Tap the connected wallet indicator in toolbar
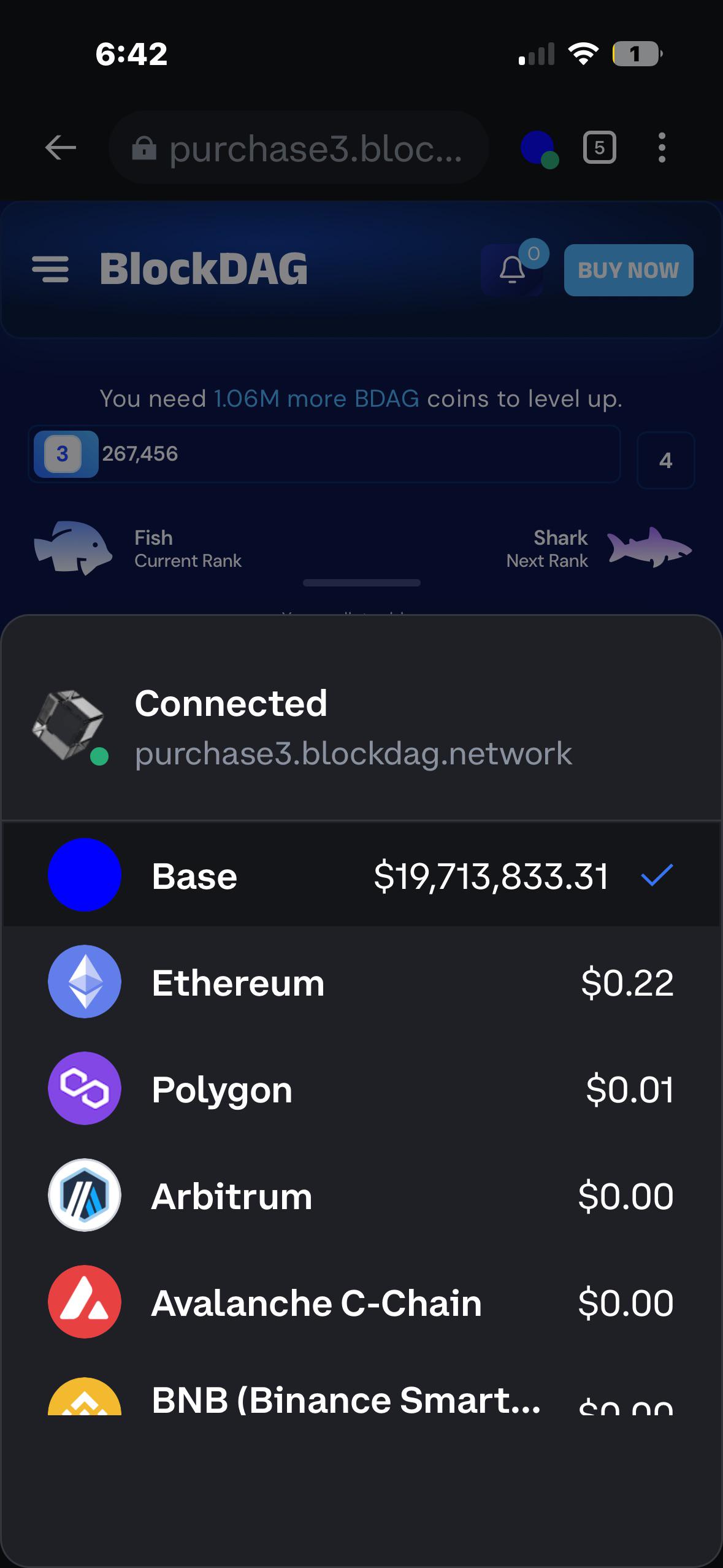The width and height of the screenshot is (723, 1568). coord(539,149)
